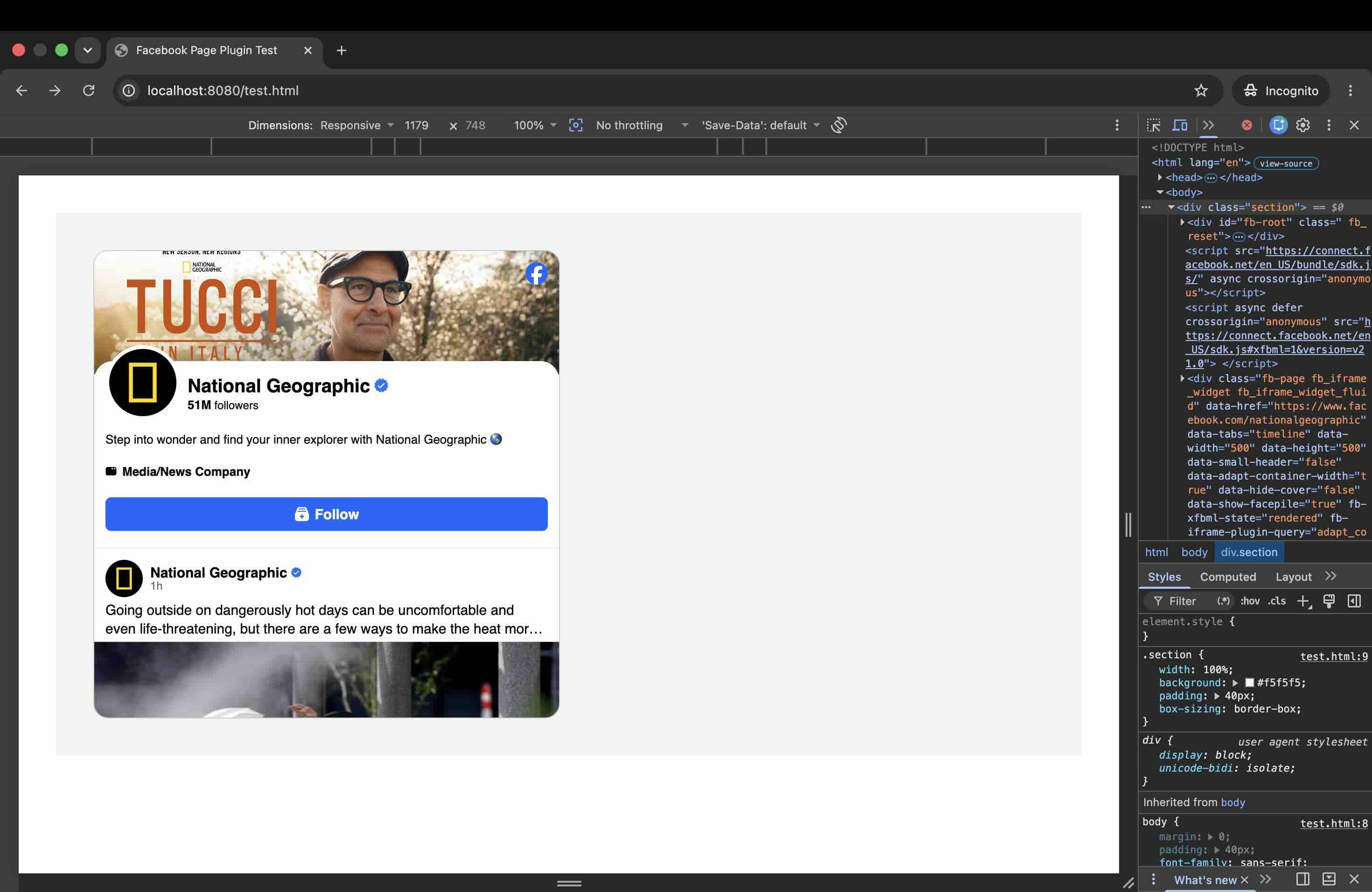Collapse the div class section node
This screenshot has width=1372, height=892.
[x=1171, y=207]
